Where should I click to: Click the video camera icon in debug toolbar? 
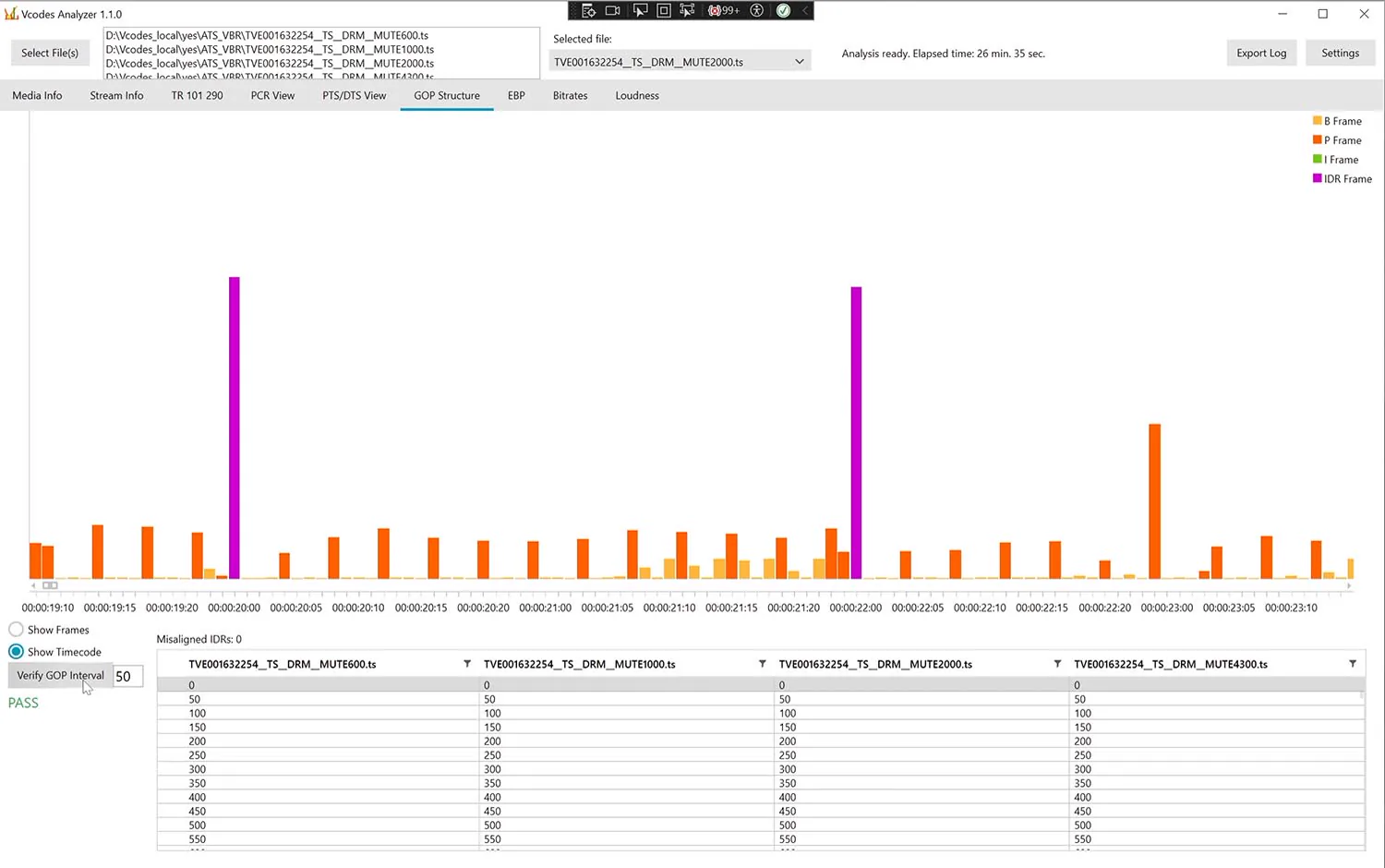point(612,11)
